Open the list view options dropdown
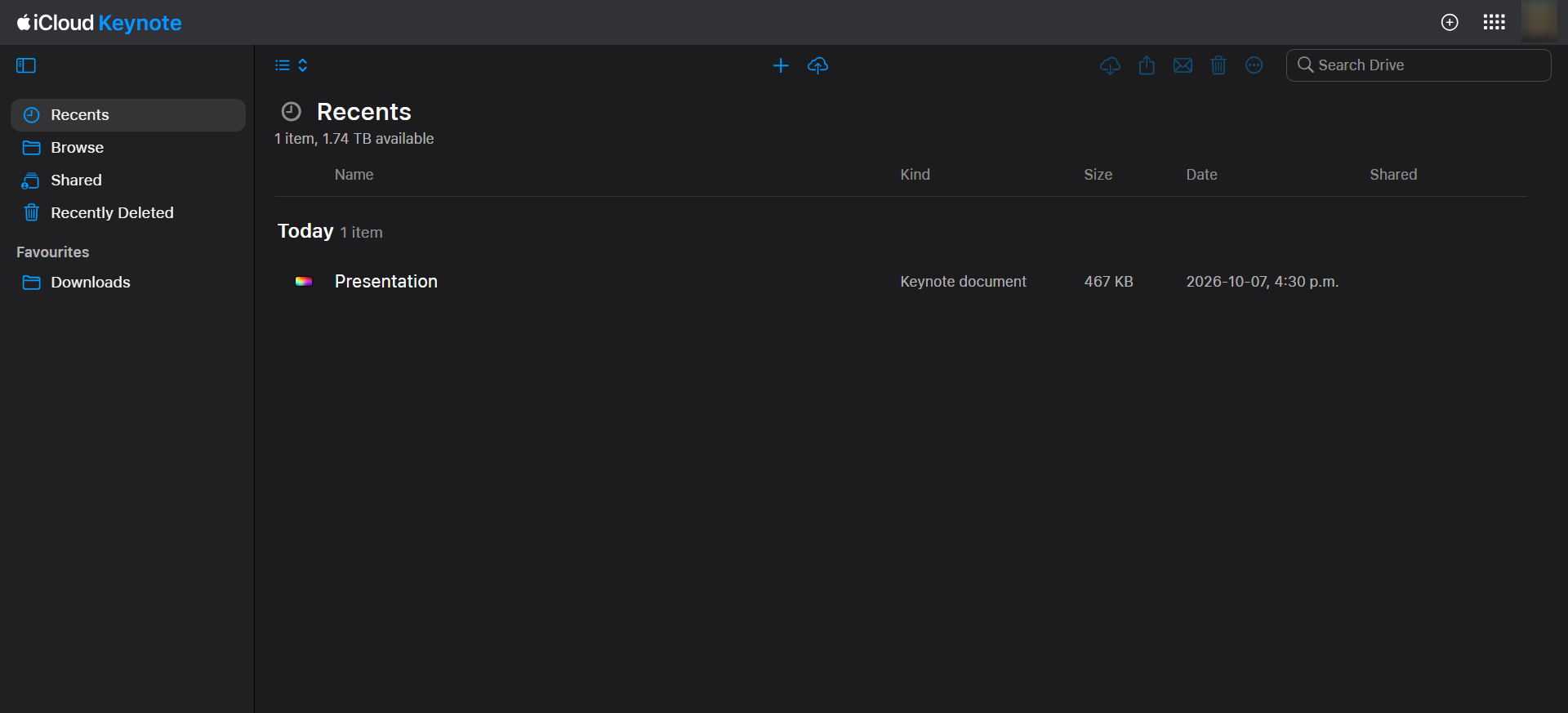The image size is (1568, 713). (x=292, y=65)
